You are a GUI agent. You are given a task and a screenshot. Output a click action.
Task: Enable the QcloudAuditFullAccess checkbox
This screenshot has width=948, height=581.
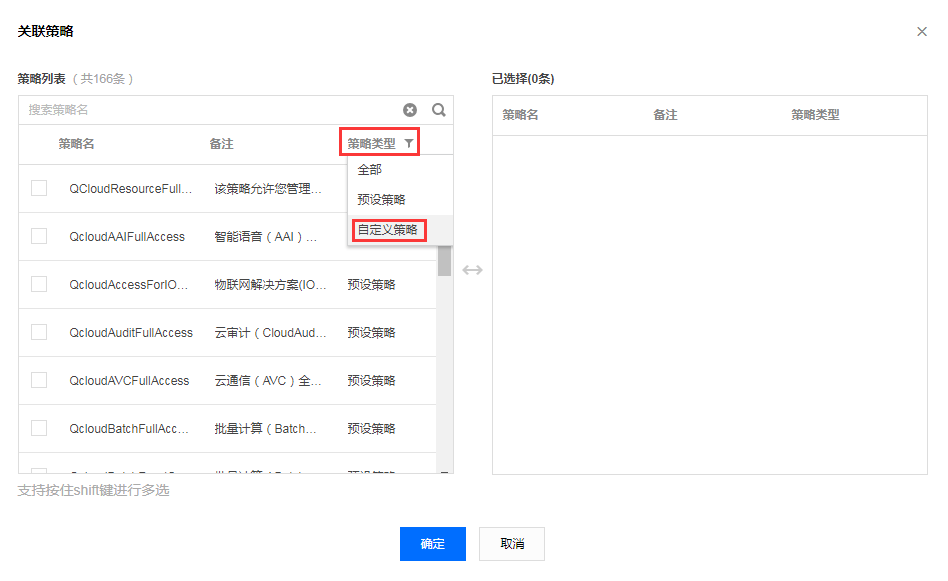[39, 332]
